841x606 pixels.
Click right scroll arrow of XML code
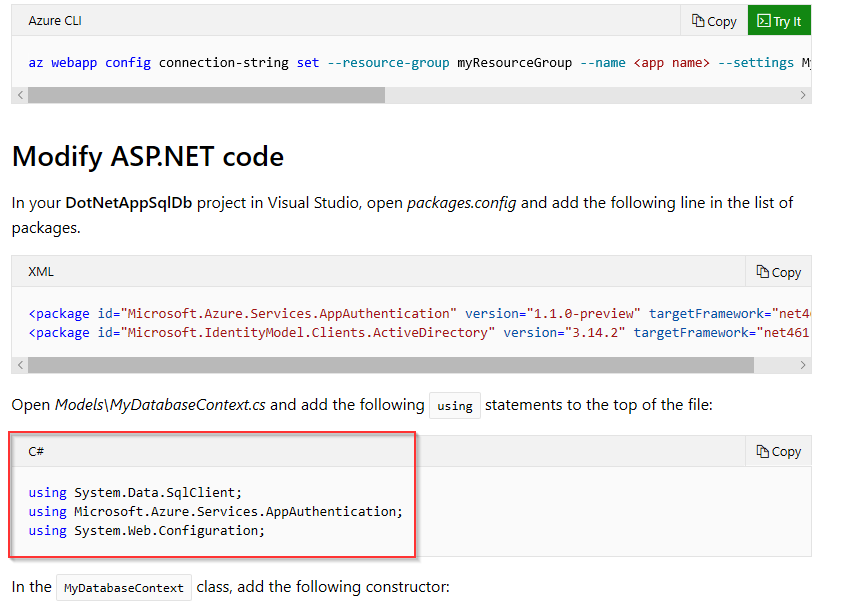[803, 365]
